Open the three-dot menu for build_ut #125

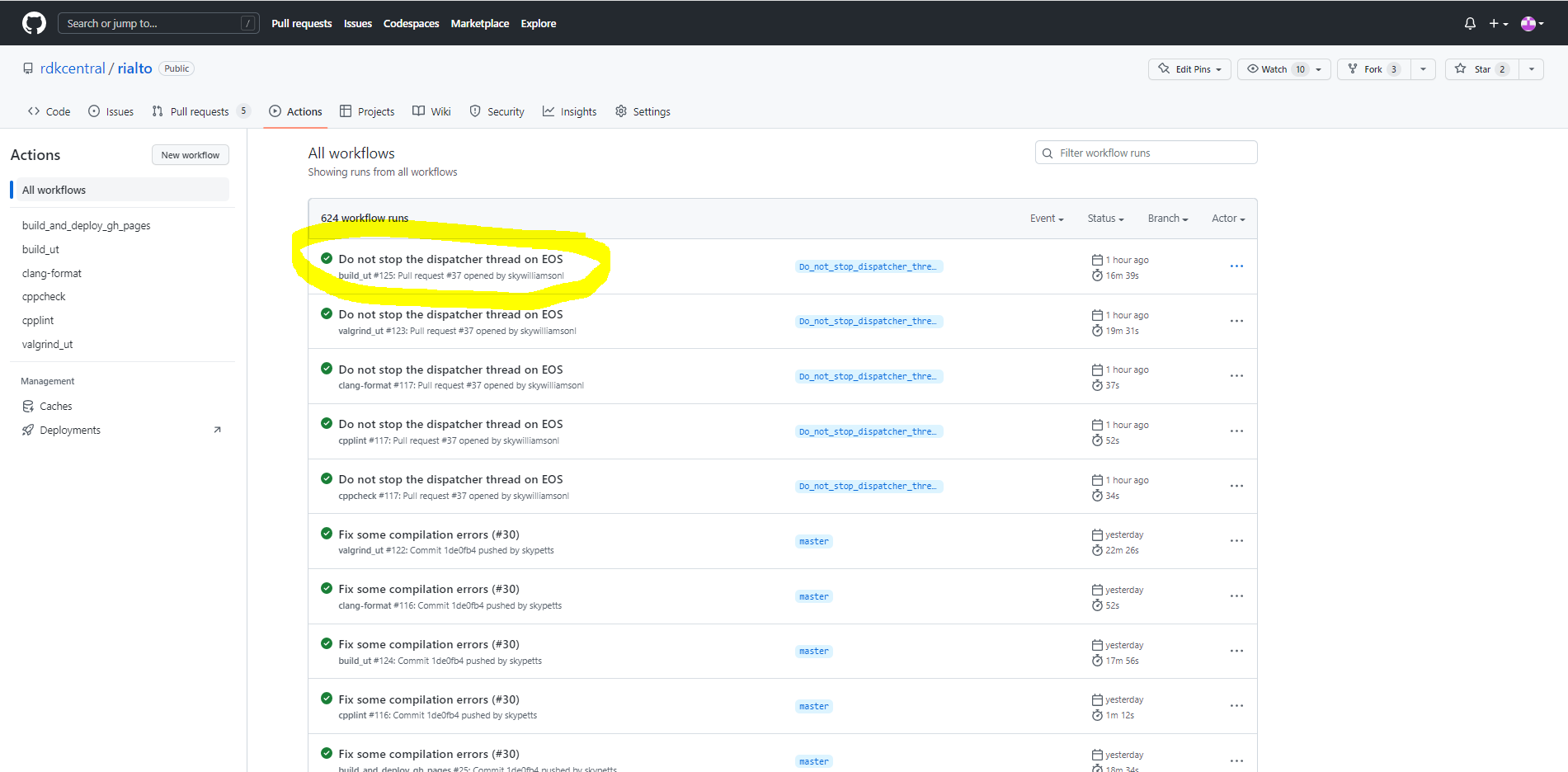(x=1236, y=266)
